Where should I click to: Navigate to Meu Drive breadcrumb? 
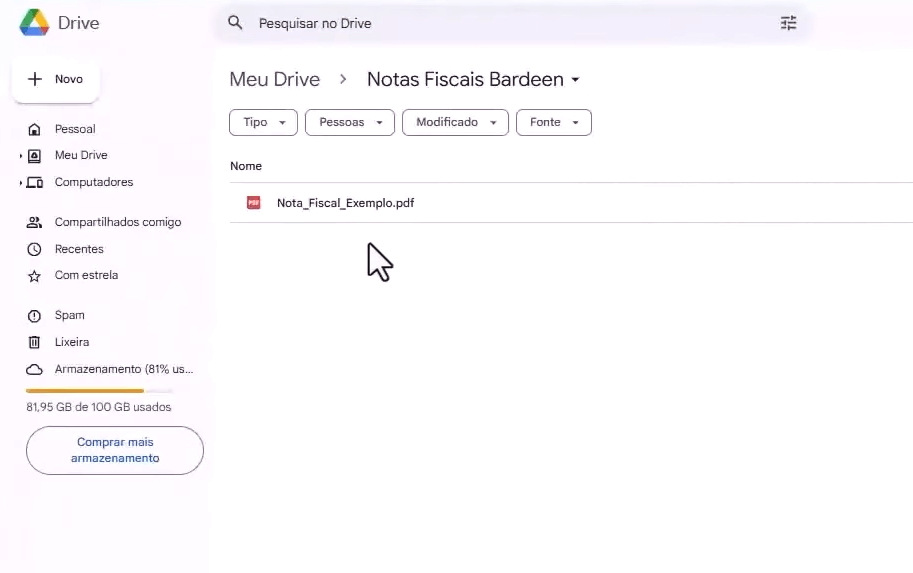pyautogui.click(x=275, y=79)
